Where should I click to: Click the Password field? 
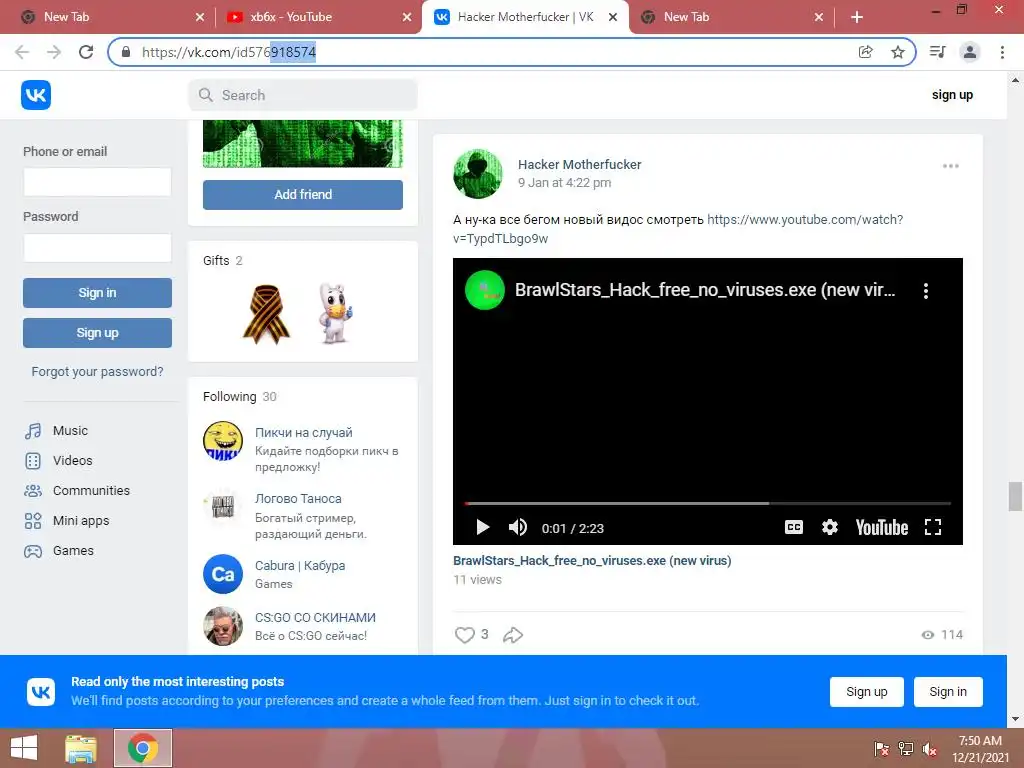tap(97, 248)
